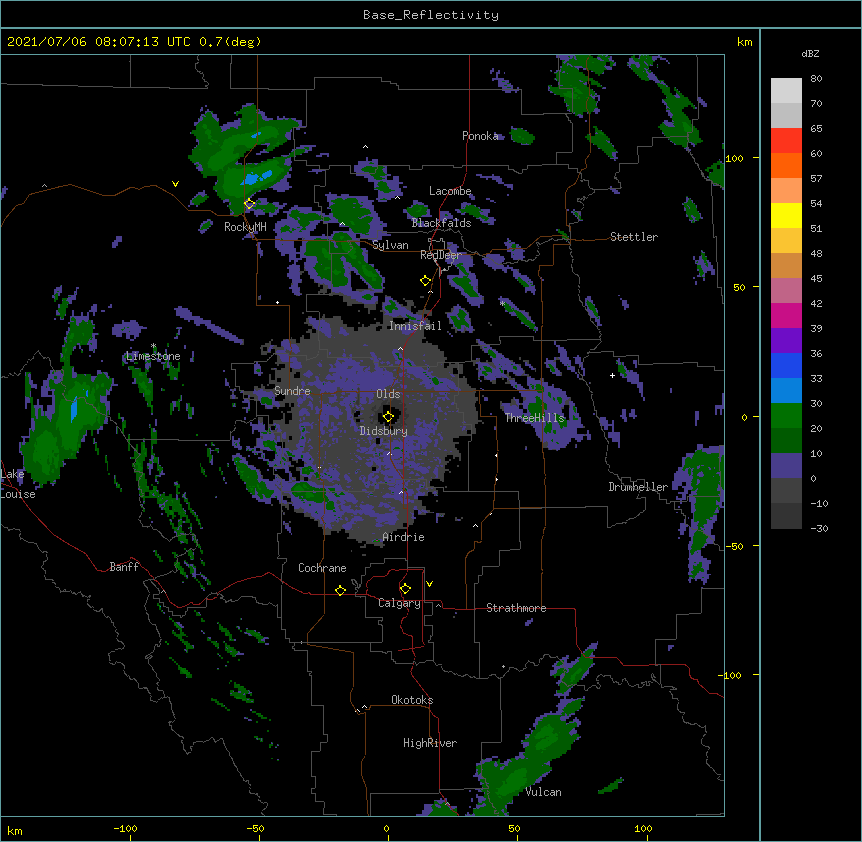Click the Lacombe city label
This screenshot has height=842, width=862.
click(450, 191)
